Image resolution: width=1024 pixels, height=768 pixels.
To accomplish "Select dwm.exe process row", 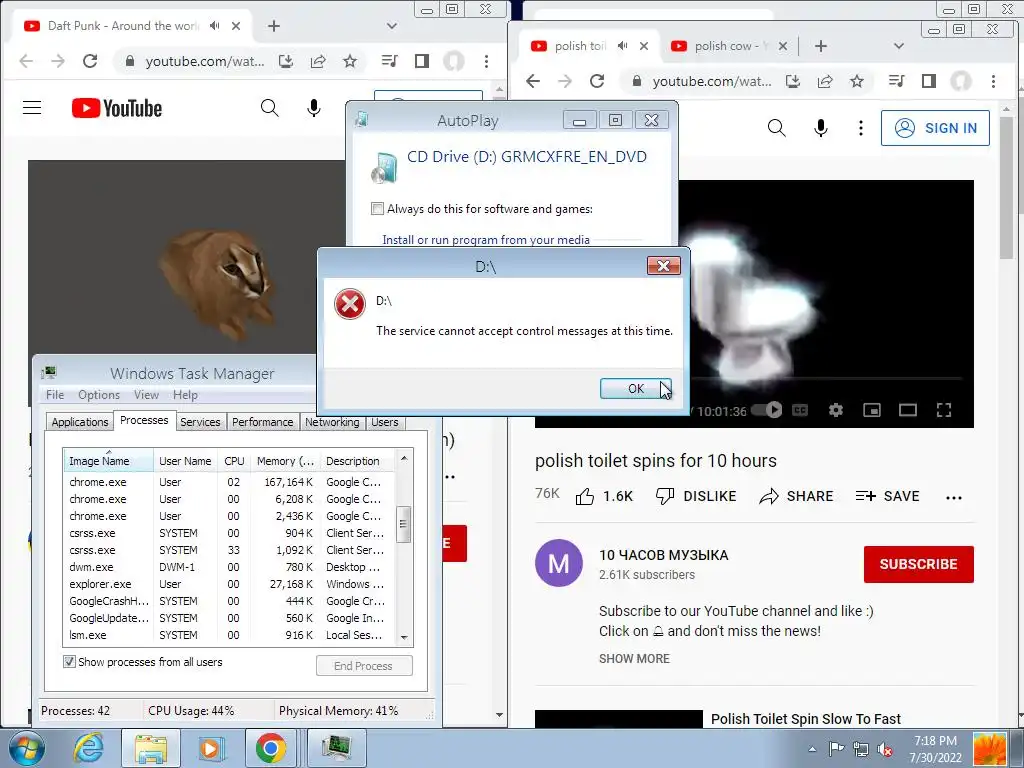I will point(229,567).
